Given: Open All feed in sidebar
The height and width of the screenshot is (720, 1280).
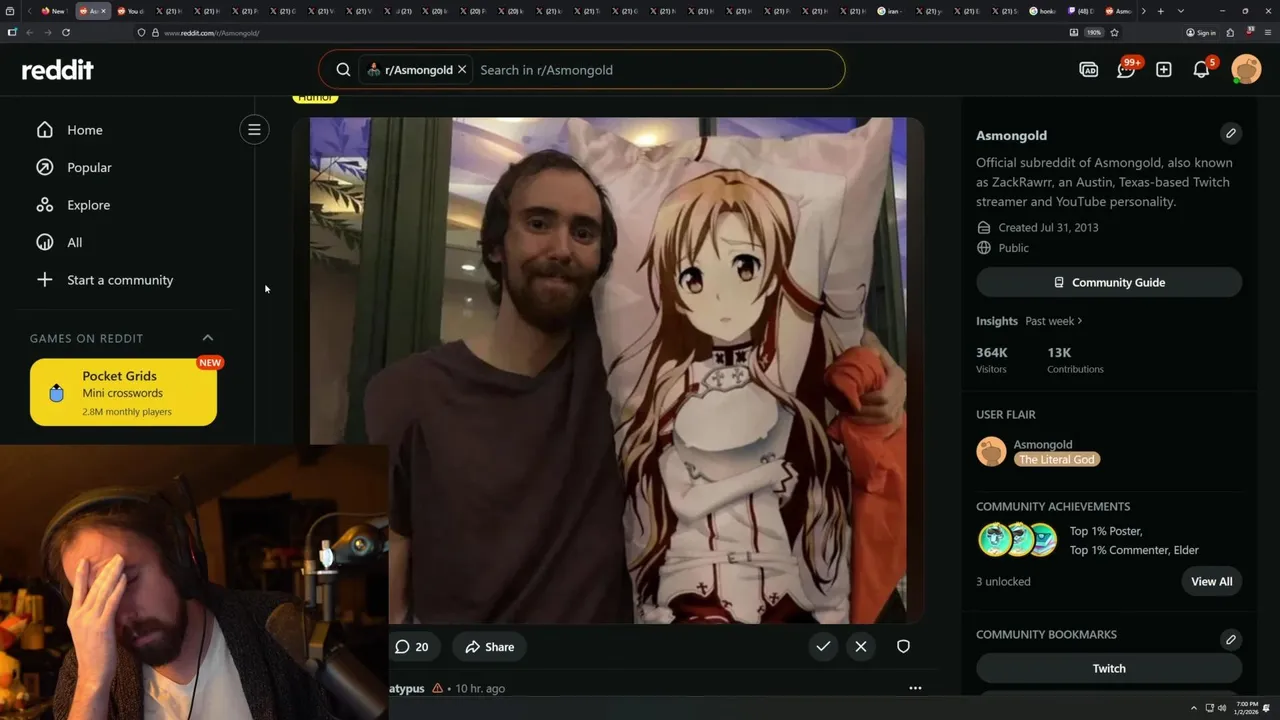Looking at the screenshot, I should [75, 243].
